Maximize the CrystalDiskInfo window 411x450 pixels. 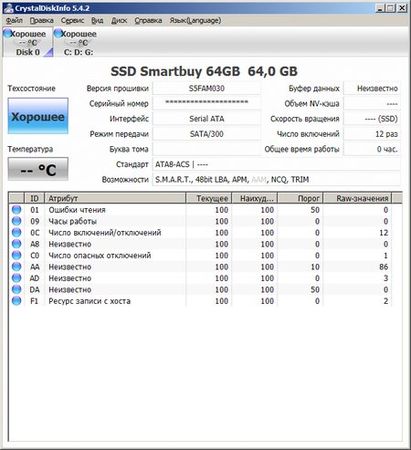390,8
